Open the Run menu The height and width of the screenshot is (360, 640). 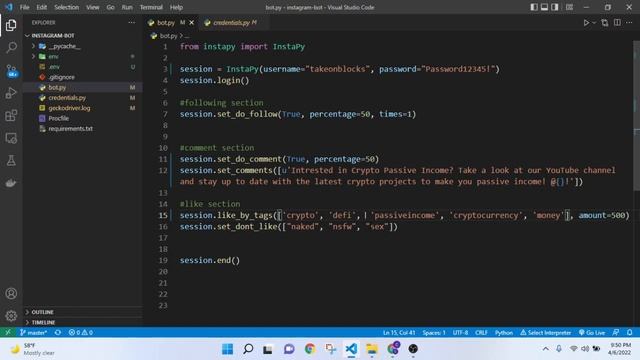click(x=127, y=7)
